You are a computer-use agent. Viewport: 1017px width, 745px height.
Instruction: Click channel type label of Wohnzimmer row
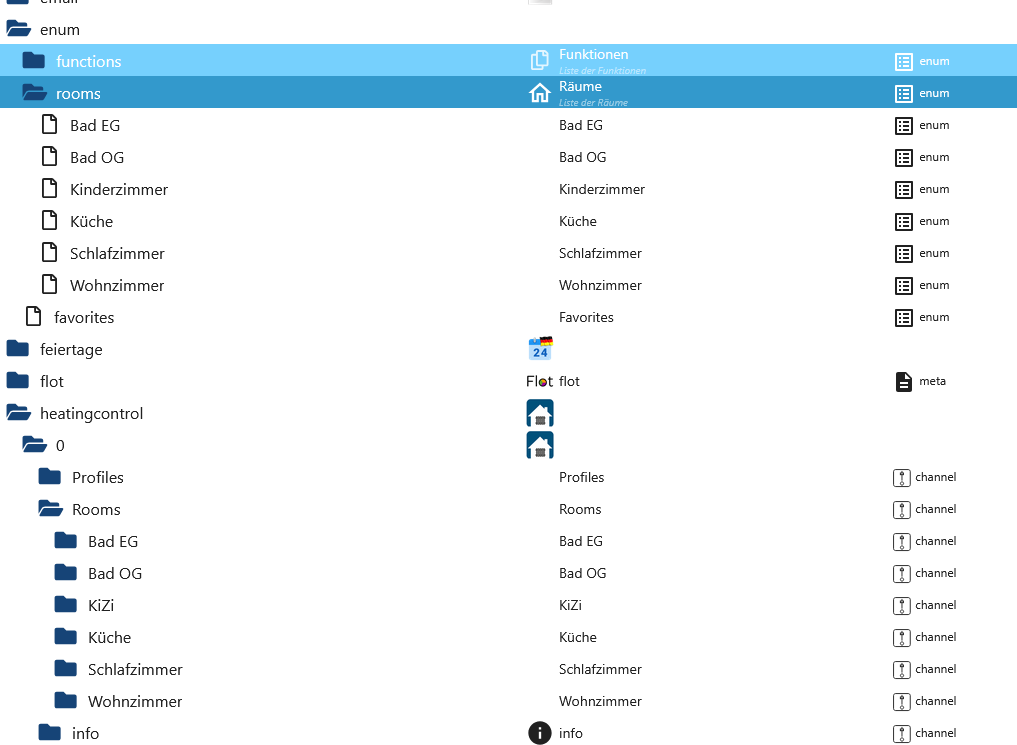coord(936,701)
